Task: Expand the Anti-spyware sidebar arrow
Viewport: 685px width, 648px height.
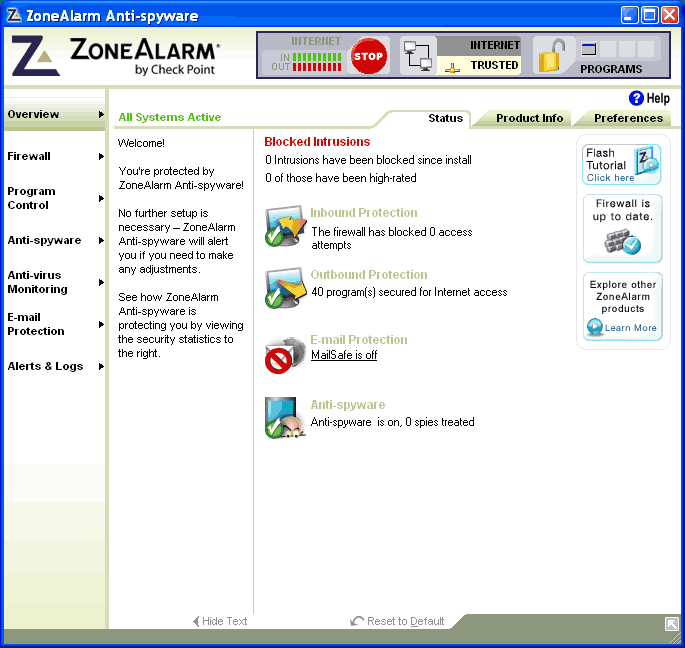Action: point(101,240)
